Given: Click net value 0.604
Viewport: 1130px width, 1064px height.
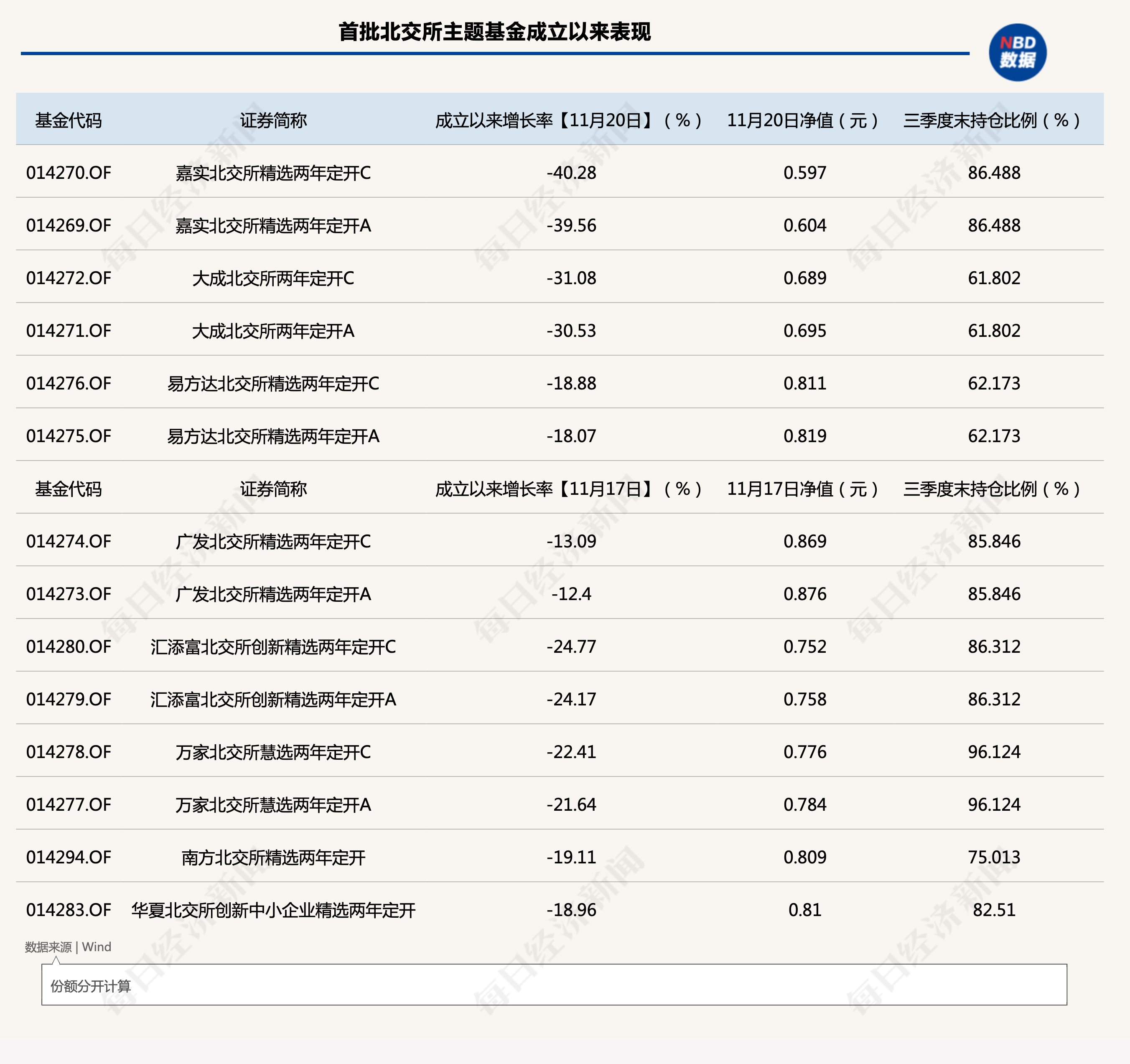Looking at the screenshot, I should (805, 226).
